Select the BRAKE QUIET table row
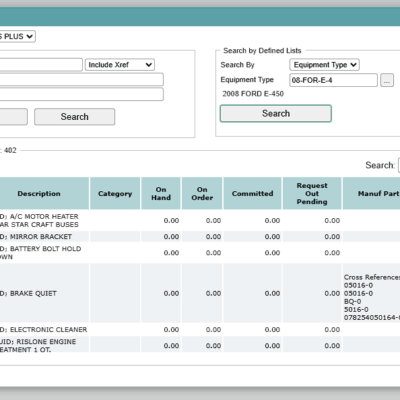Viewport: 400px width, 400px height. (x=200, y=293)
